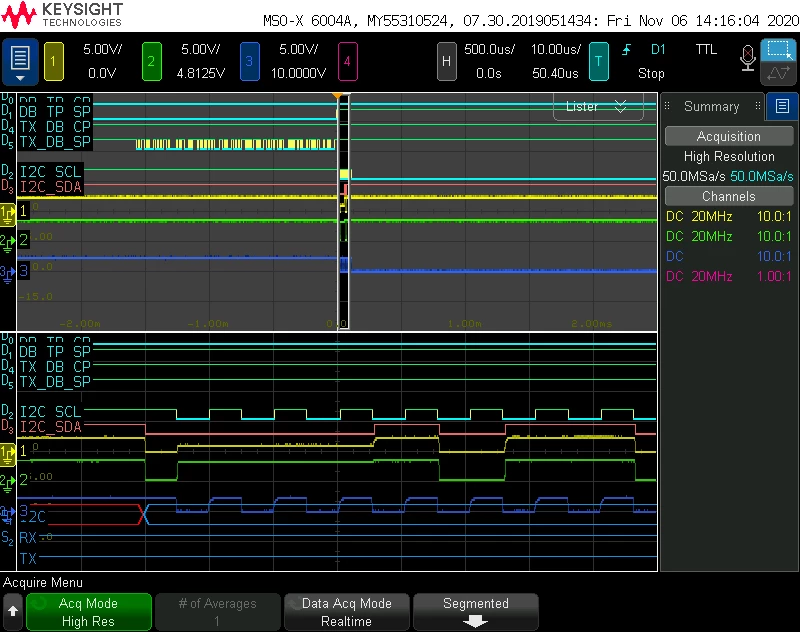The height and width of the screenshot is (632, 800).
Task: Click the waveform draw tool icon
Action: [x=779, y=73]
